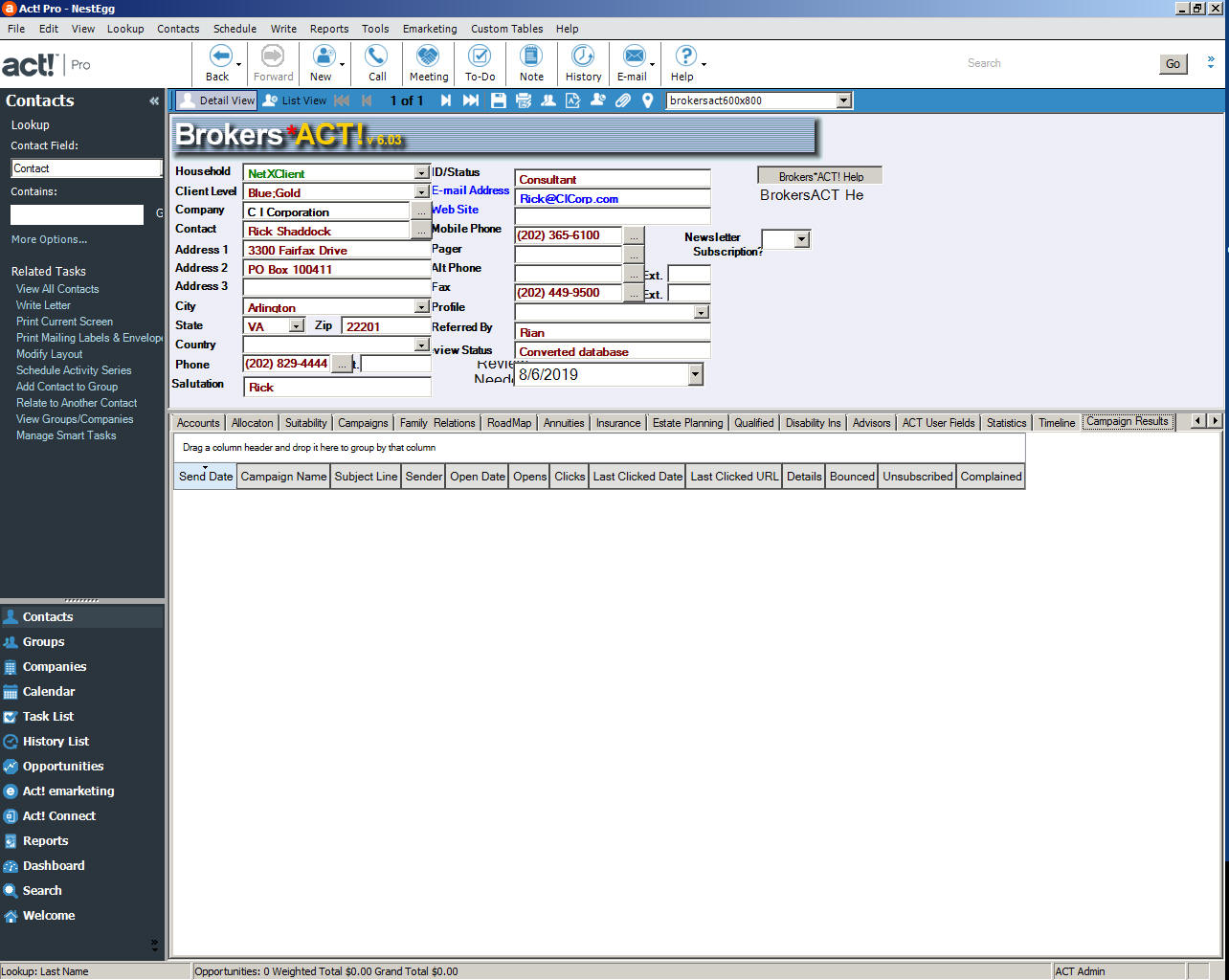Open Companies in the navigation pane
Screen dimensions: 1229x980
82,667
